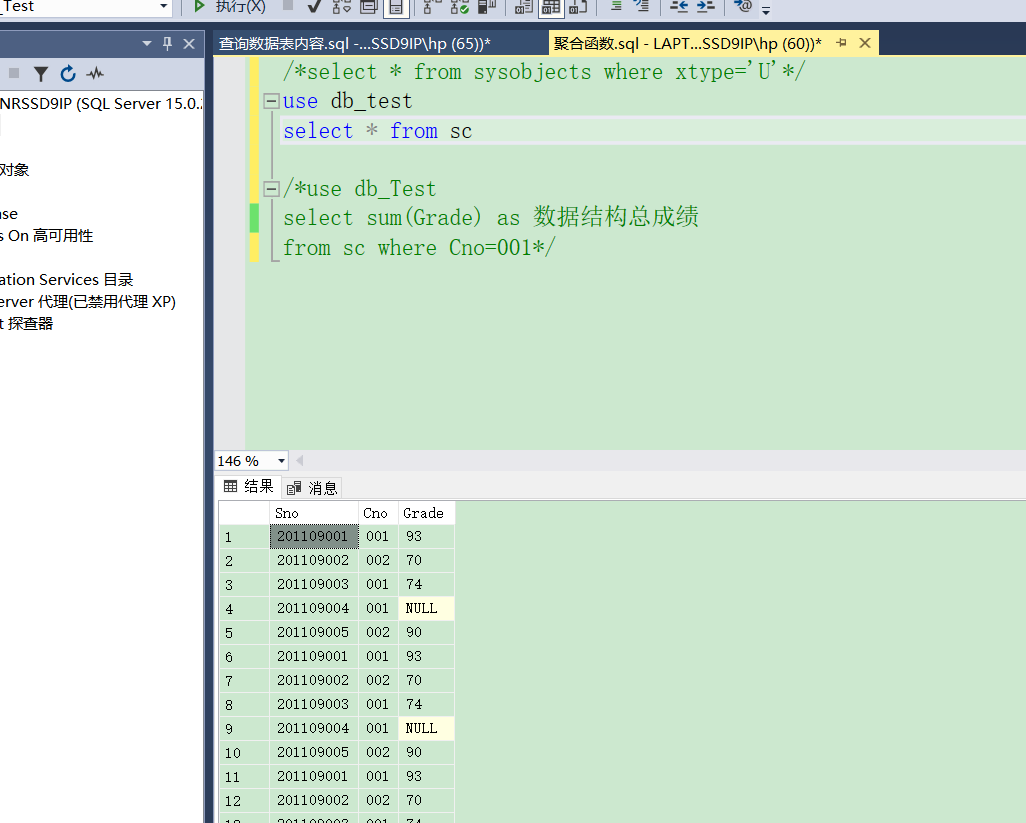
Task: Click the Object Explorer filter icon
Action: click(x=41, y=74)
